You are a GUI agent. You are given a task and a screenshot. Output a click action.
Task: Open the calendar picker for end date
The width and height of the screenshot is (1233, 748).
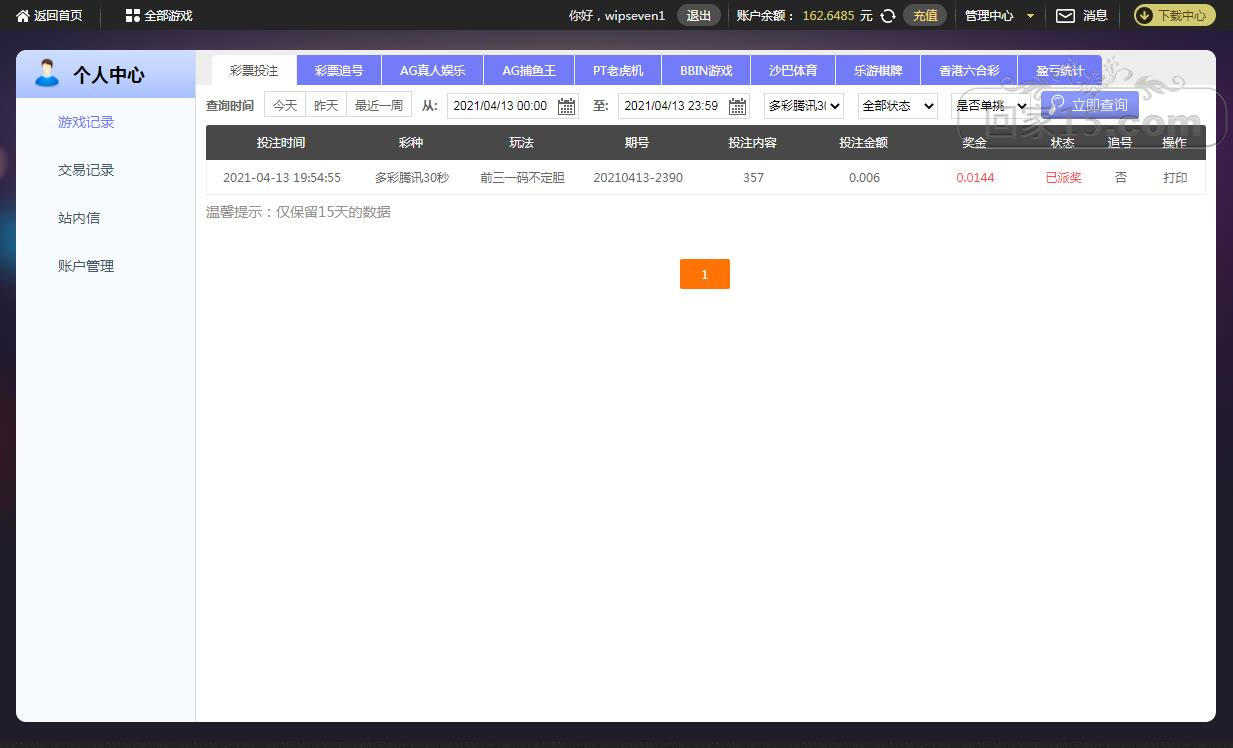click(x=738, y=106)
